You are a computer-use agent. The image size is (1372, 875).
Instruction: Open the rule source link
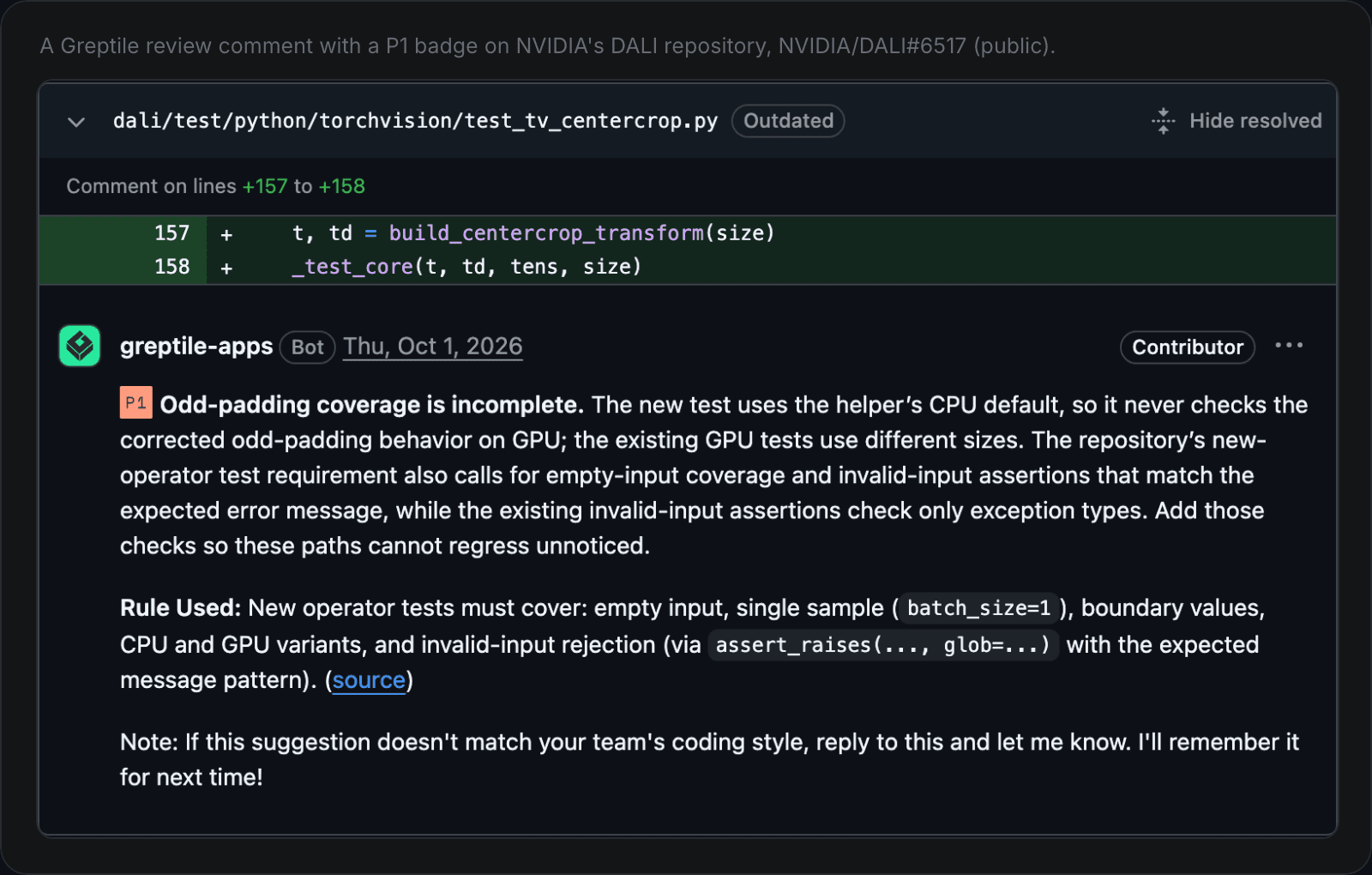point(369,680)
